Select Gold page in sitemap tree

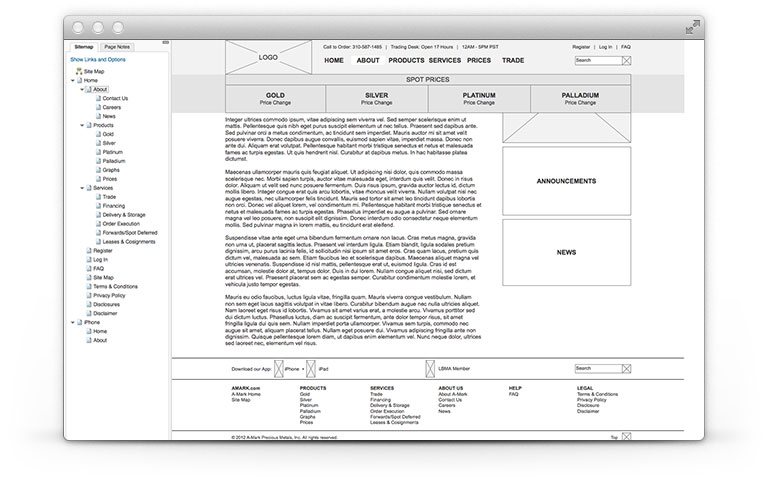(x=108, y=134)
